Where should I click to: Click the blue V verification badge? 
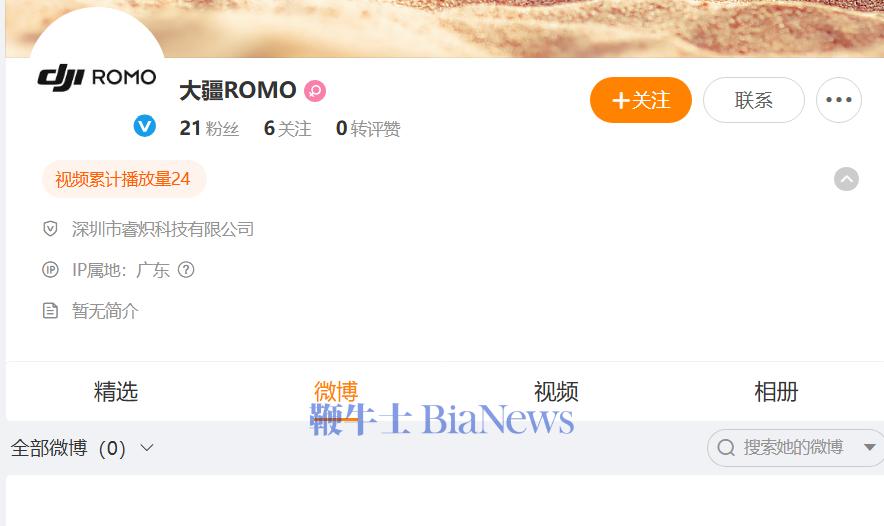(x=145, y=126)
